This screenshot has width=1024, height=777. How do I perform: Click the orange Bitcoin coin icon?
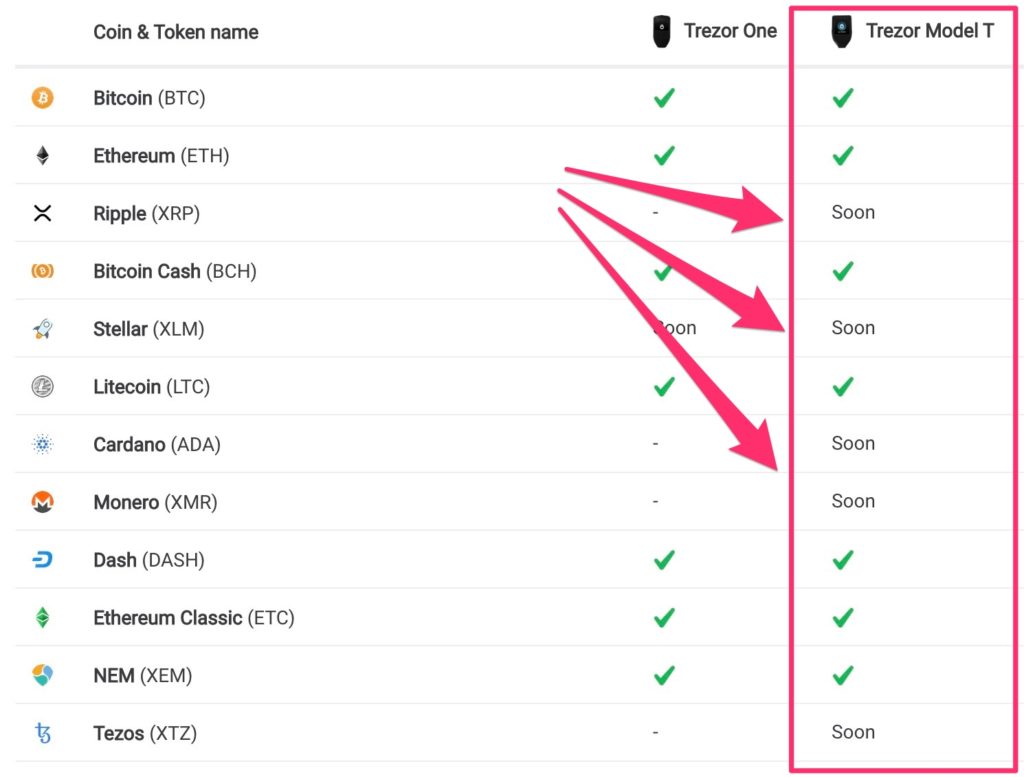click(x=42, y=98)
